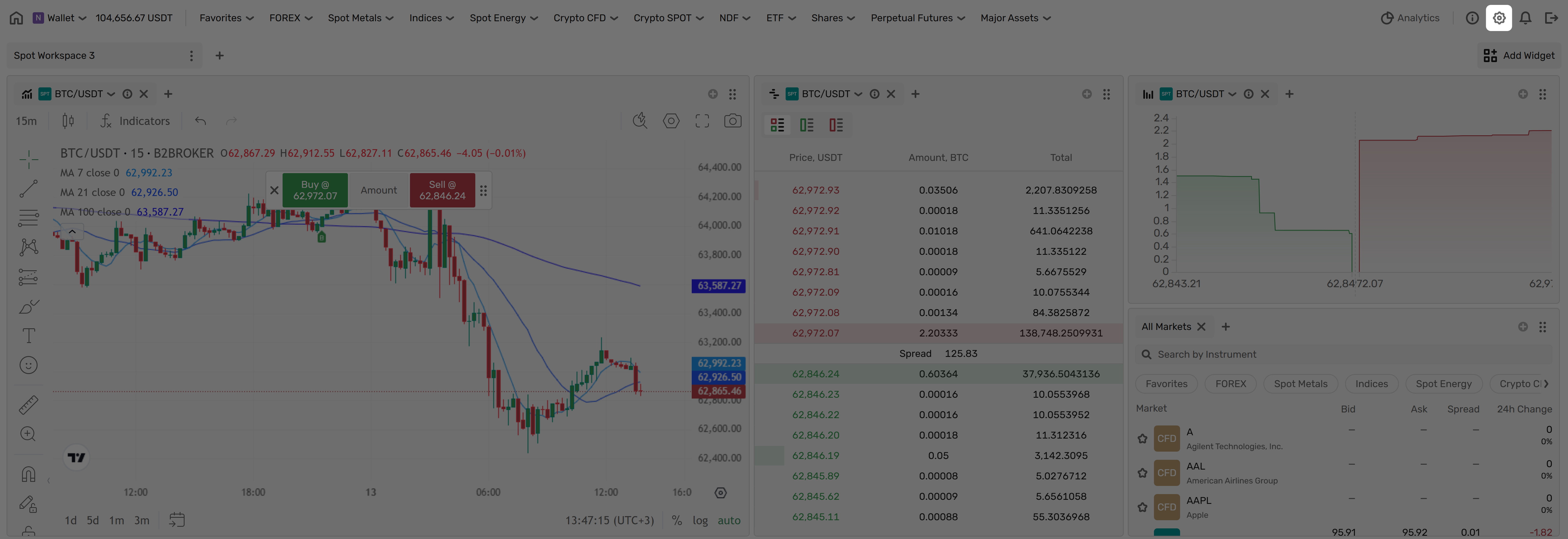
Task: Expand the Crypto CFD menu
Action: pos(586,18)
